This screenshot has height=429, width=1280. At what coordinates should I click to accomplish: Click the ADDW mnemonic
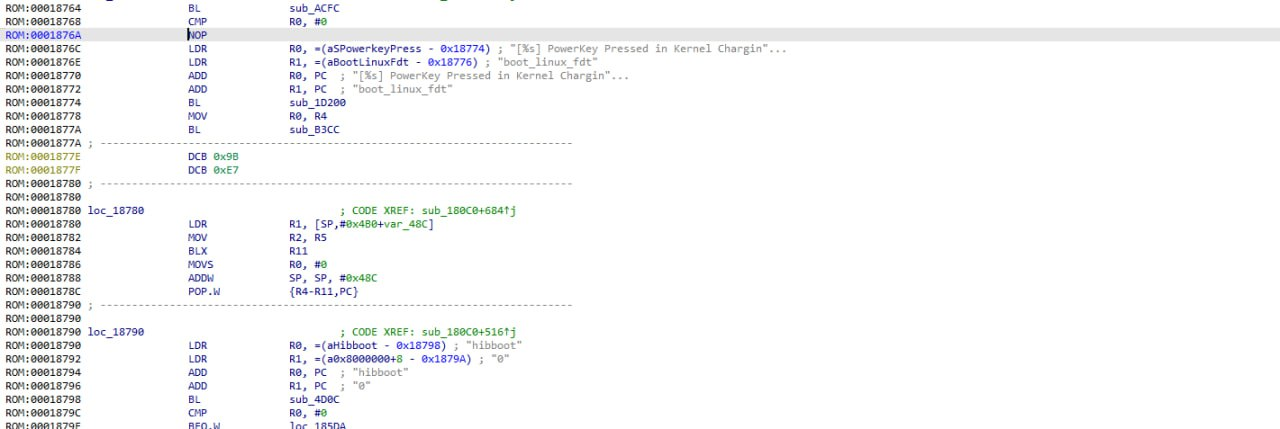coord(201,280)
